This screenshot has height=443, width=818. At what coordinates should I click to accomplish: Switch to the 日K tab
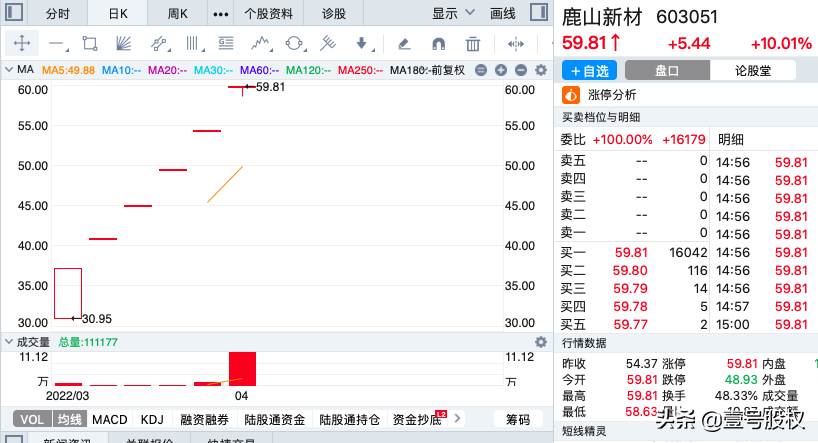[x=118, y=14]
